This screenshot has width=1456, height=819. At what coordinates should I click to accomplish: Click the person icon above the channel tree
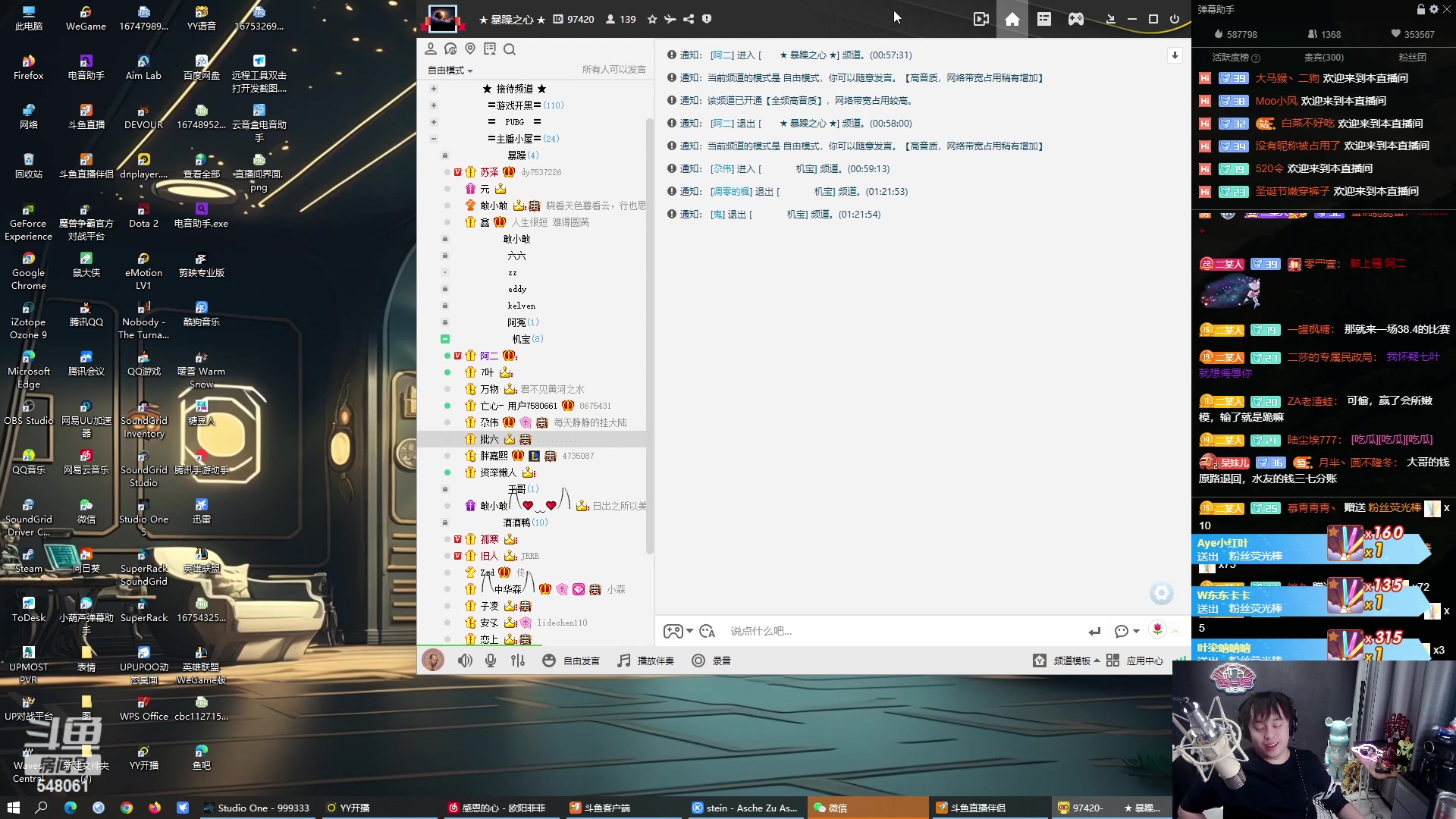click(430, 49)
